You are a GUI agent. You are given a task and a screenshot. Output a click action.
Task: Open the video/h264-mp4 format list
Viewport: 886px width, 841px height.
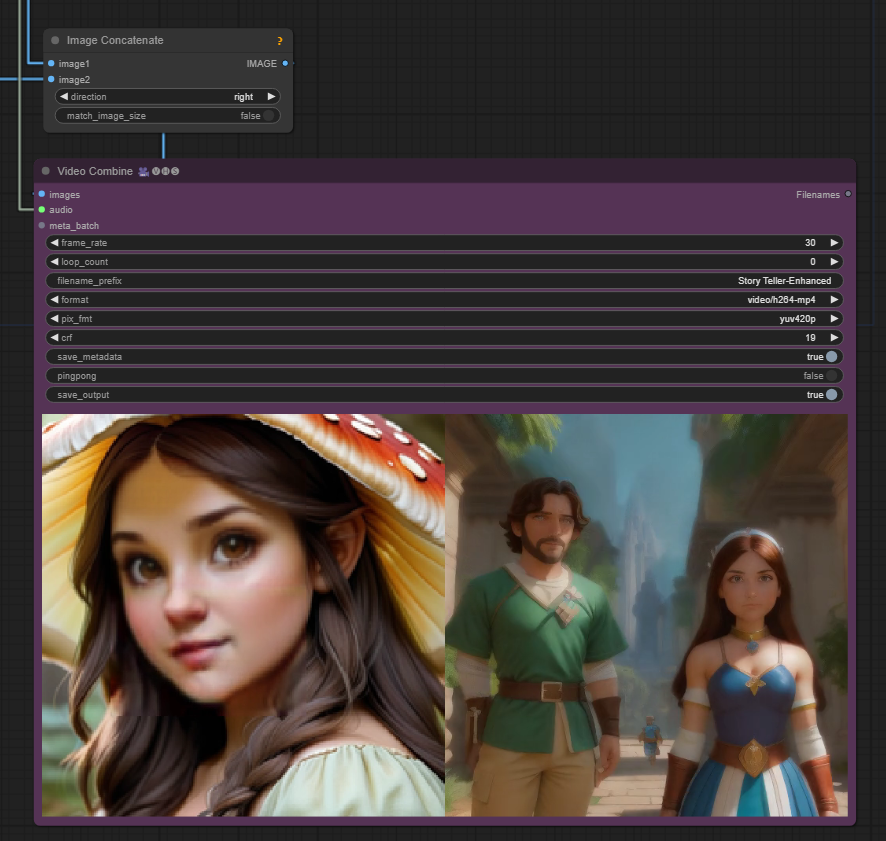781,300
